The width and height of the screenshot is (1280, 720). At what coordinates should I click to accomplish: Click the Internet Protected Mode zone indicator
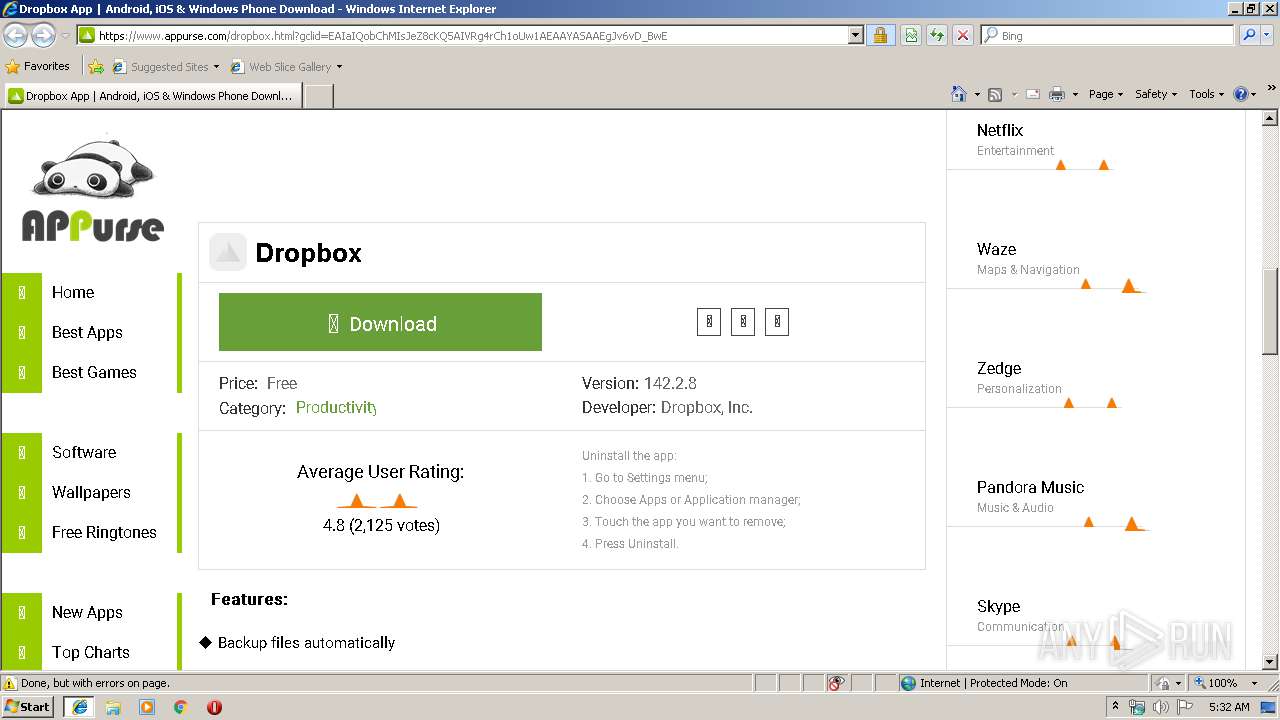pyautogui.click(x=984, y=683)
